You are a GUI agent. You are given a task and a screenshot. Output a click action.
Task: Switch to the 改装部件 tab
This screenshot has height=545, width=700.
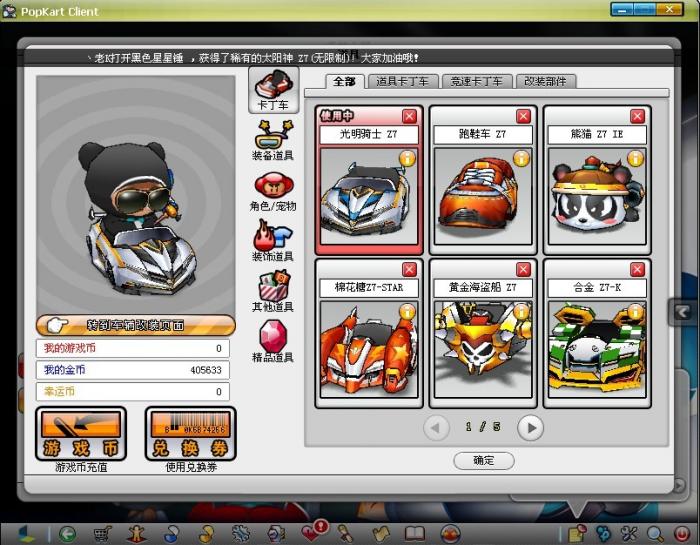point(546,82)
